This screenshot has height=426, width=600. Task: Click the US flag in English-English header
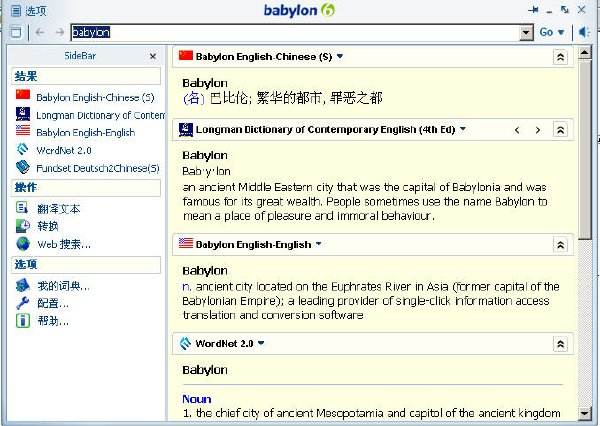click(x=186, y=243)
